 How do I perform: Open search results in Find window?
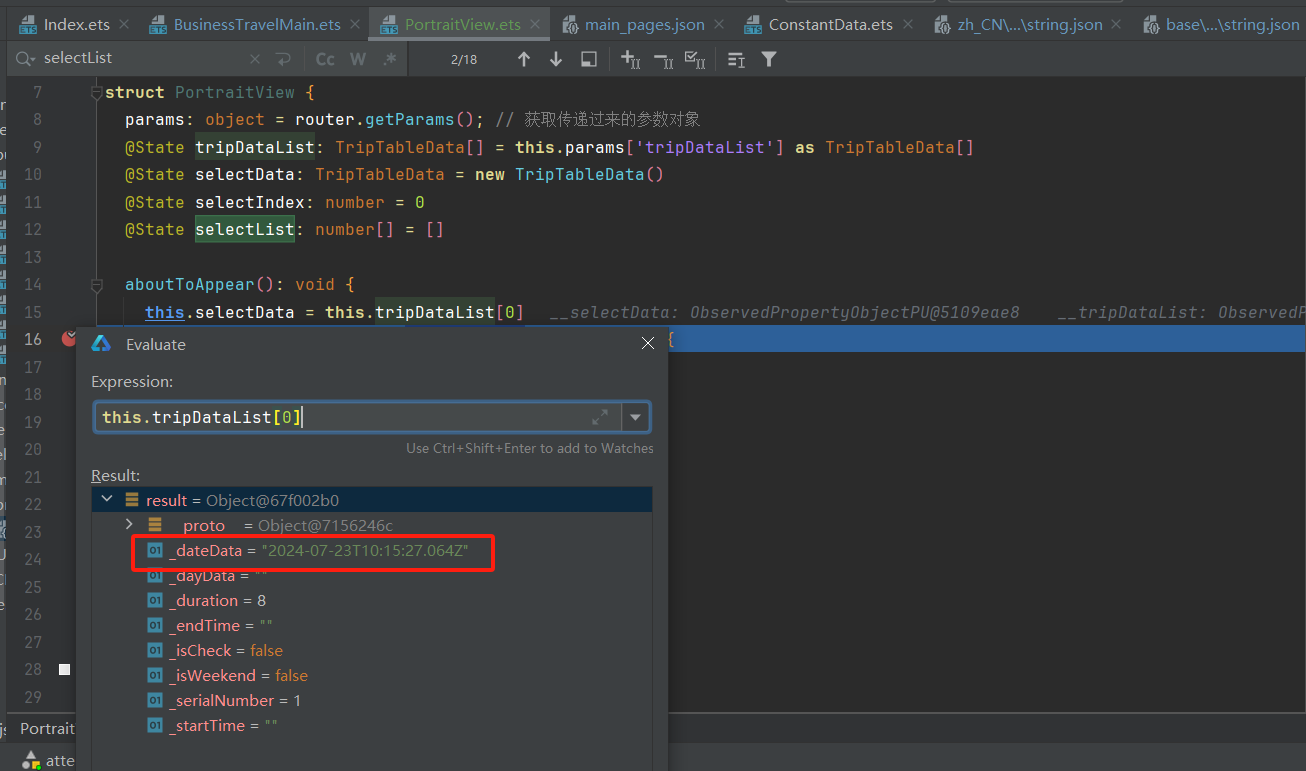(x=736, y=60)
